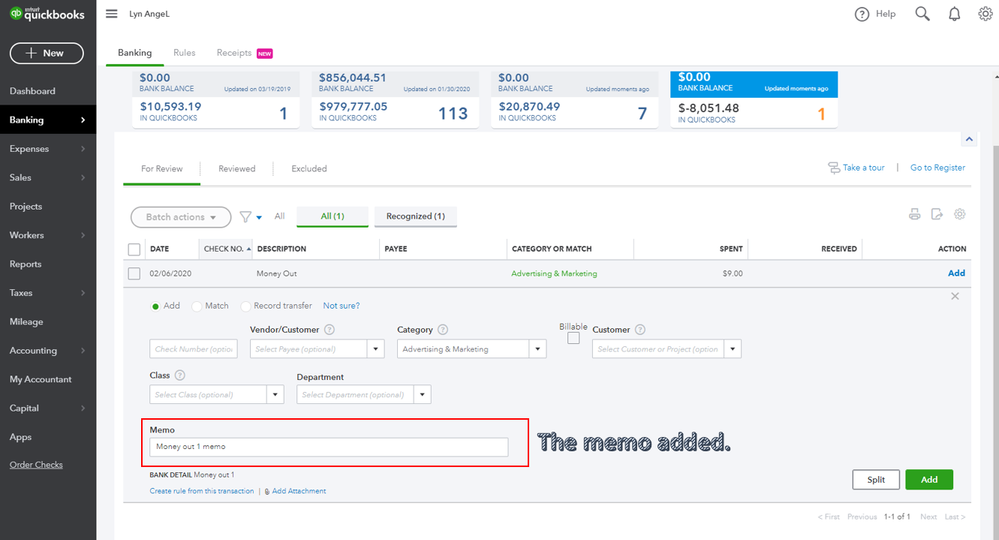Open the hamburger navigation menu
Screen dimensions: 999x540
111,13
